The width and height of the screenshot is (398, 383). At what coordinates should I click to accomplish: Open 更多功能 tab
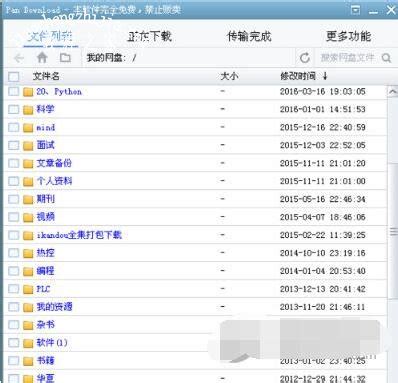pos(348,36)
